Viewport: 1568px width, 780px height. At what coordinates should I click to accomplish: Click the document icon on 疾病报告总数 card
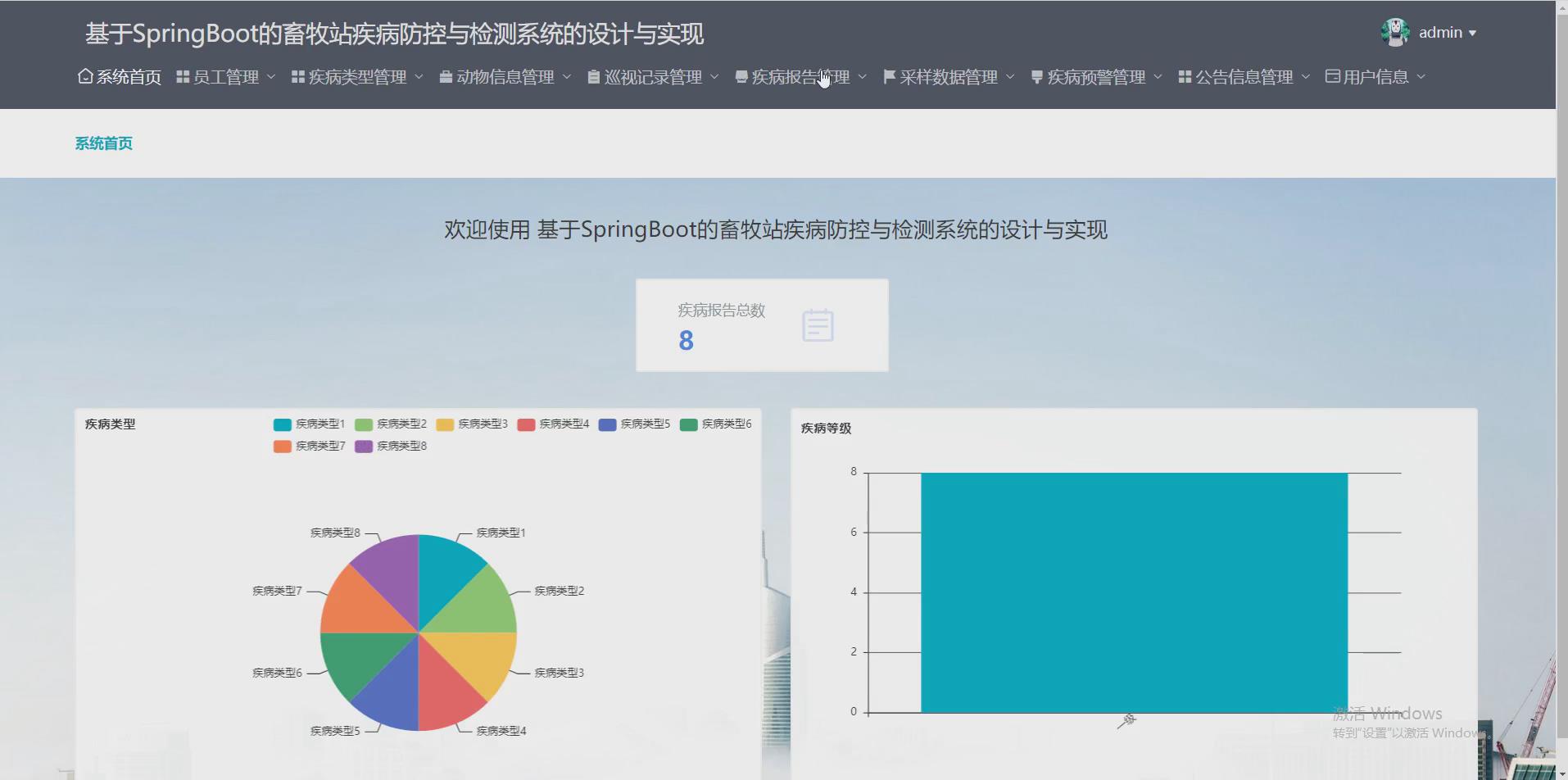coord(818,324)
